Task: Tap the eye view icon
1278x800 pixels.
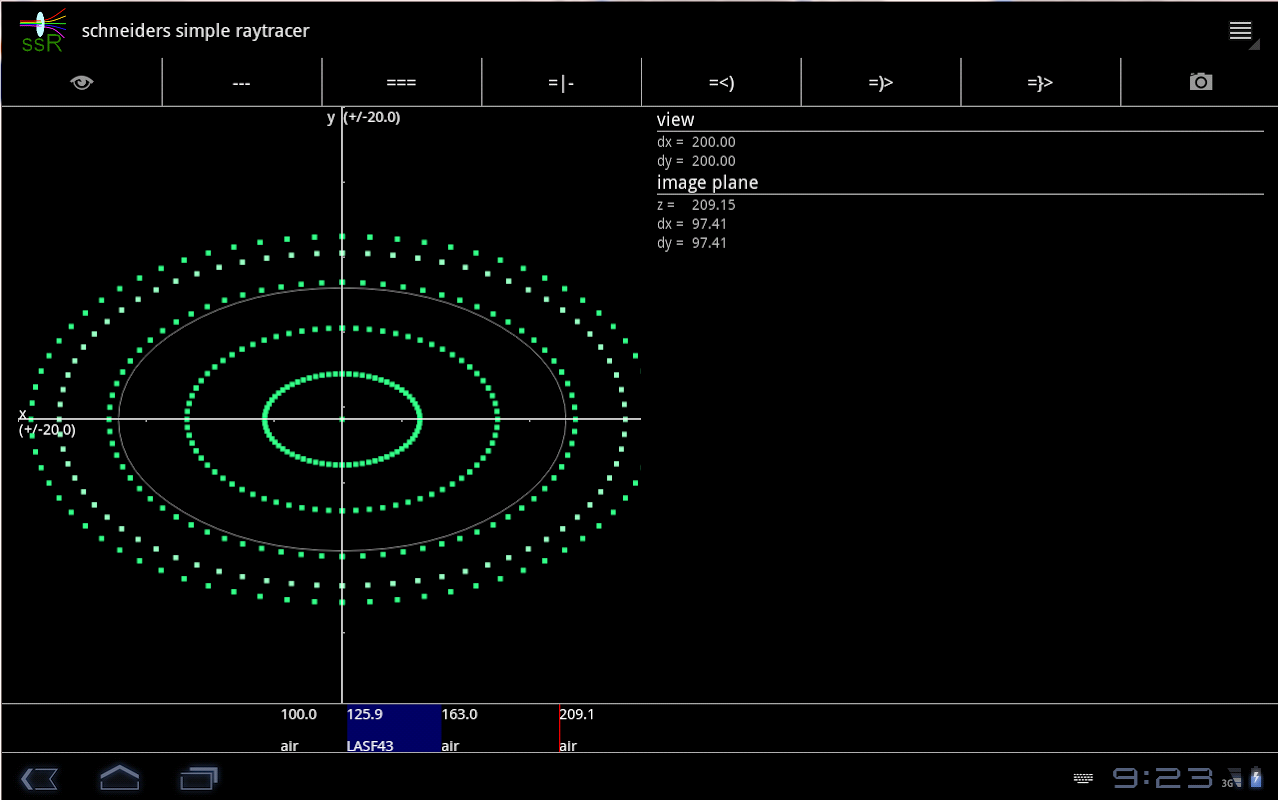Action: pyautogui.click(x=82, y=83)
